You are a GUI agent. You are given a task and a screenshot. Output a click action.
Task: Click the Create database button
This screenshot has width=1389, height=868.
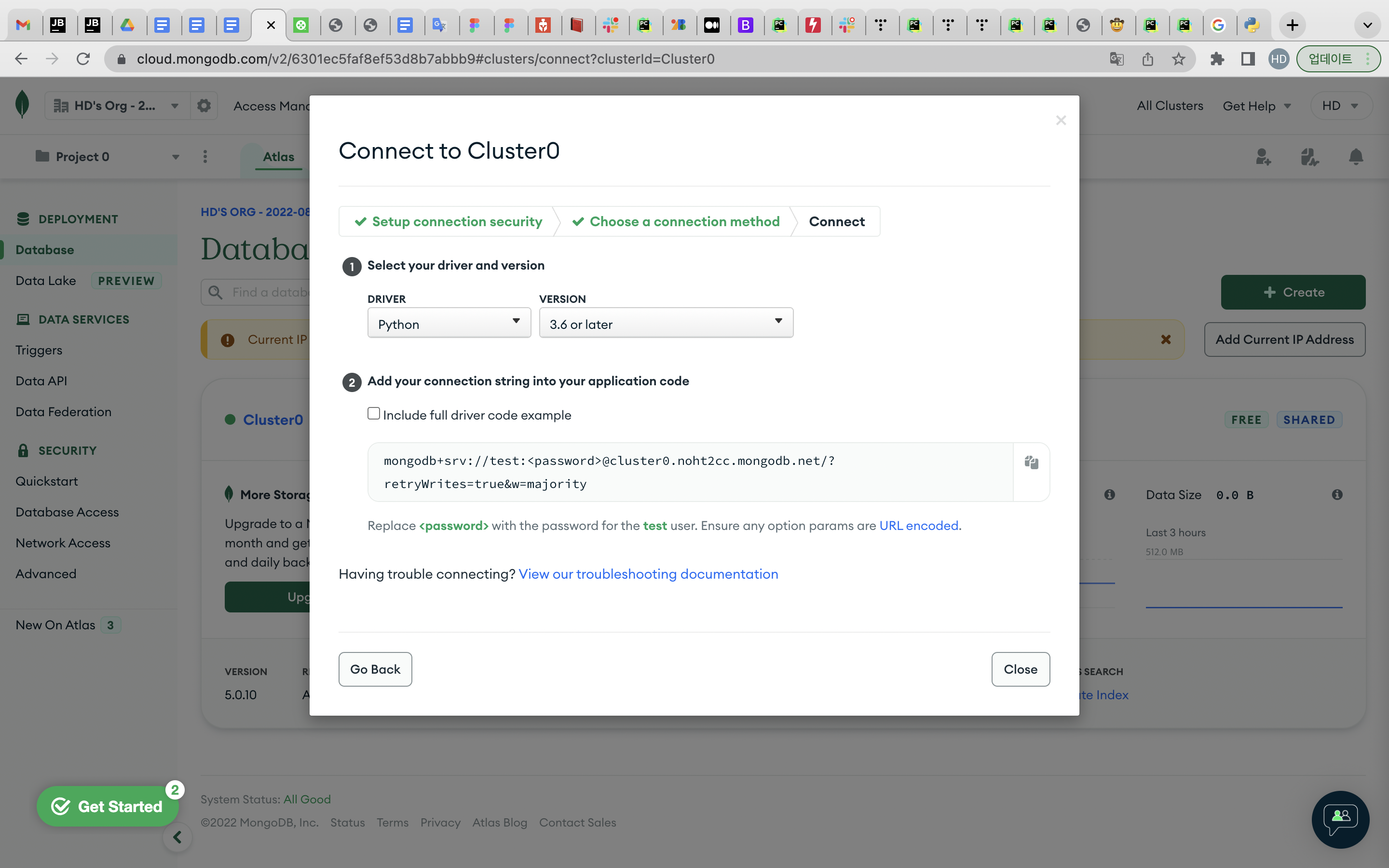1293,292
